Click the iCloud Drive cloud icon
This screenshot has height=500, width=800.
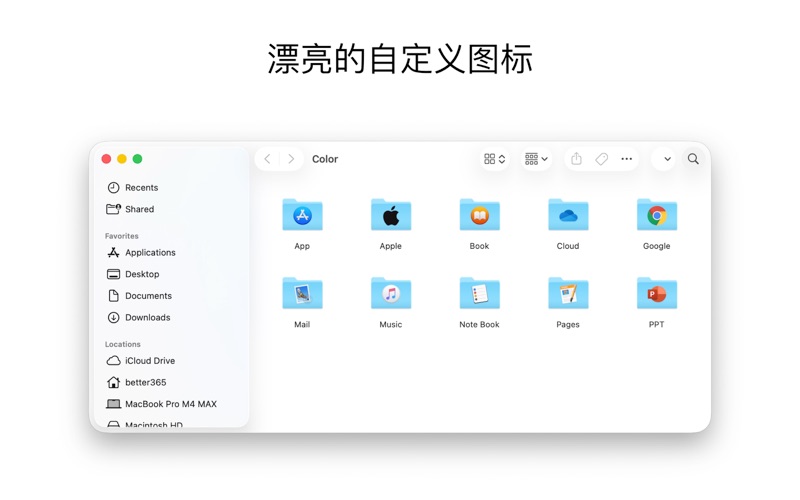pos(113,361)
